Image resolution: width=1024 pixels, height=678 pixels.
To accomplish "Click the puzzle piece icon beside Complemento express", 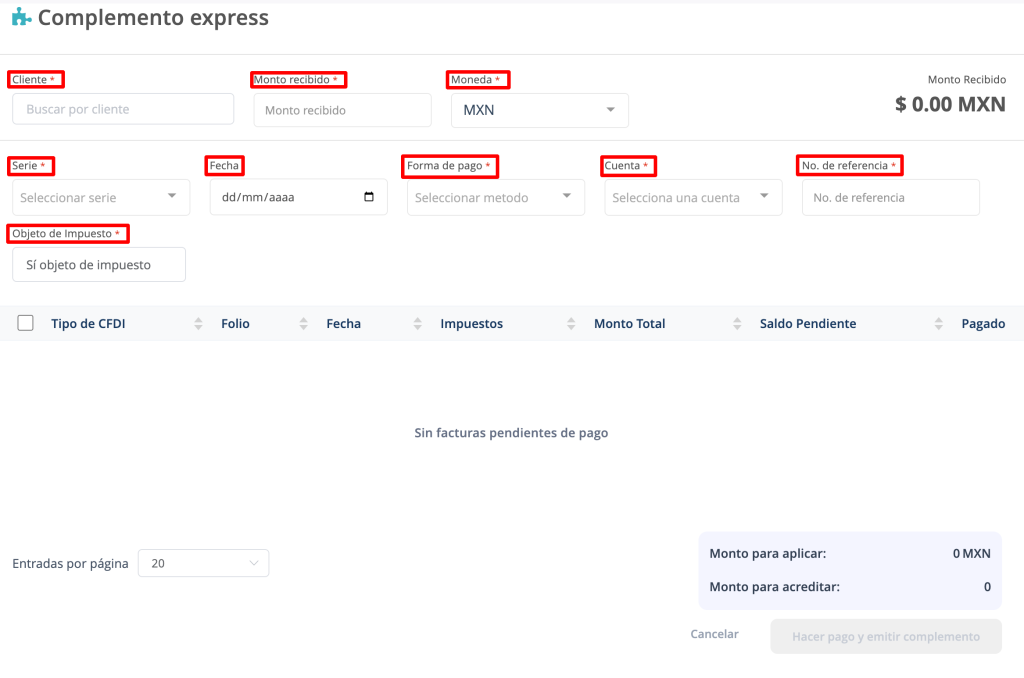I will pos(22,18).
